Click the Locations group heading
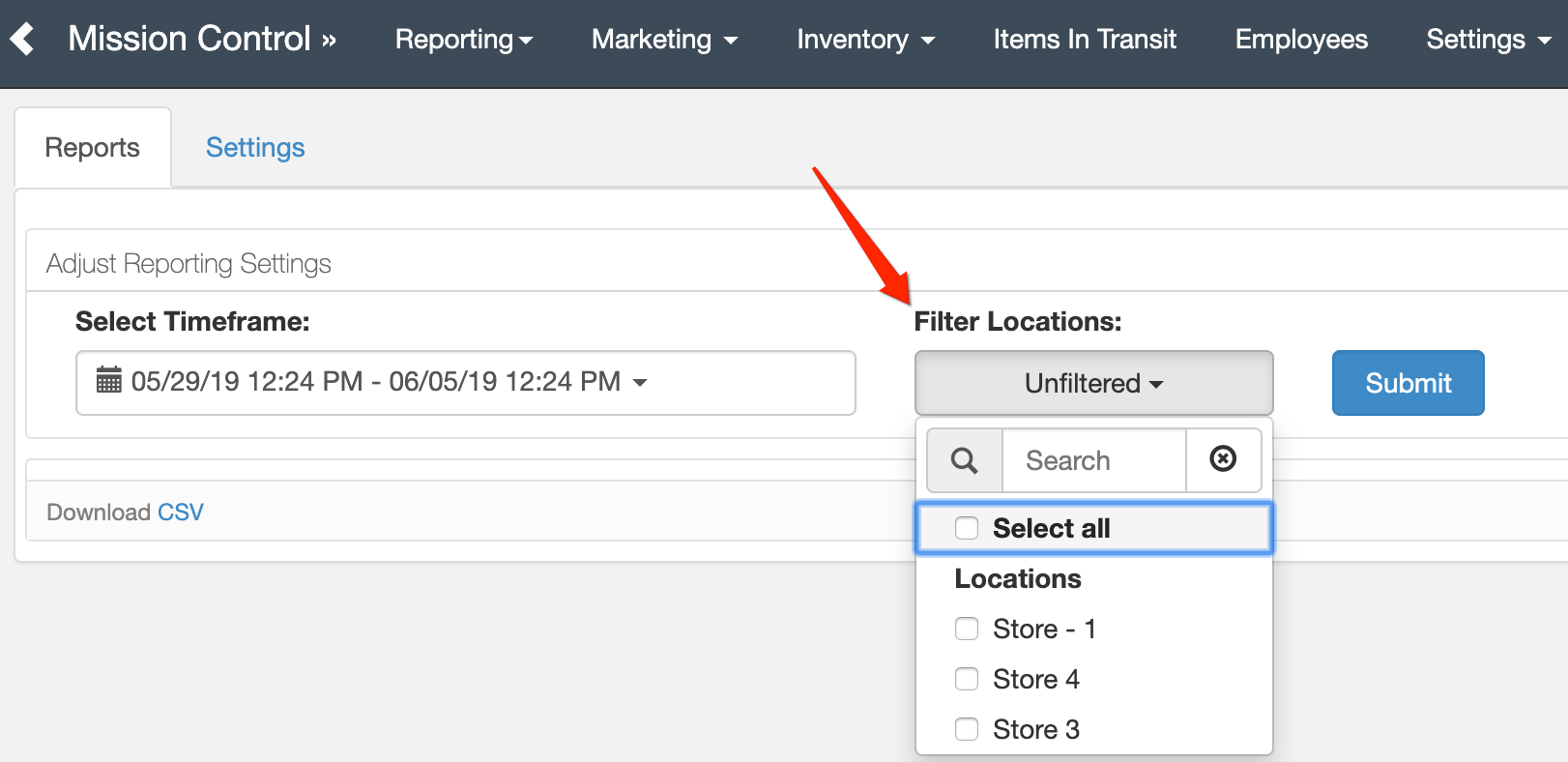Image resolution: width=1568 pixels, height=762 pixels. point(1018,578)
